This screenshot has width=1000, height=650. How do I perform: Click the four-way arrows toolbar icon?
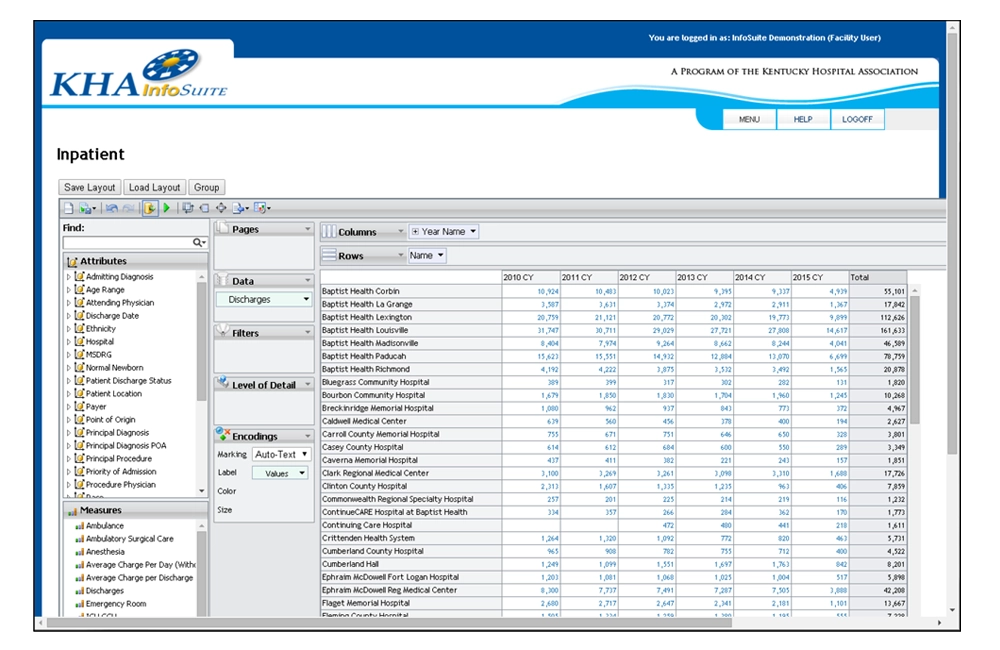coord(220,208)
